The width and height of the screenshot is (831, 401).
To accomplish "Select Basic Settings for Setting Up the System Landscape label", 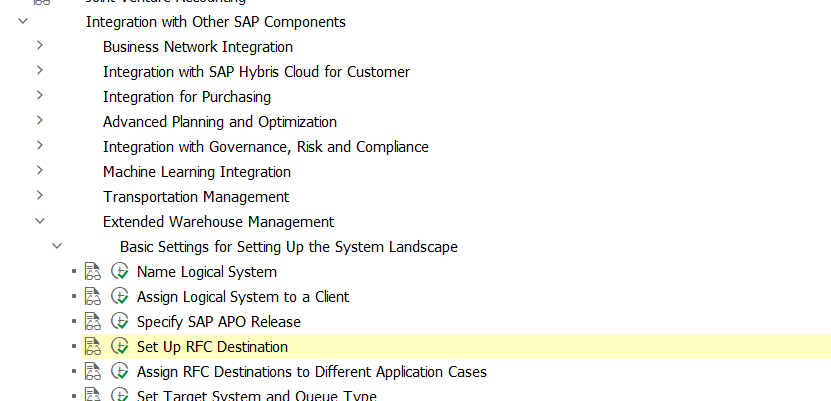I will pyautogui.click(x=289, y=247).
